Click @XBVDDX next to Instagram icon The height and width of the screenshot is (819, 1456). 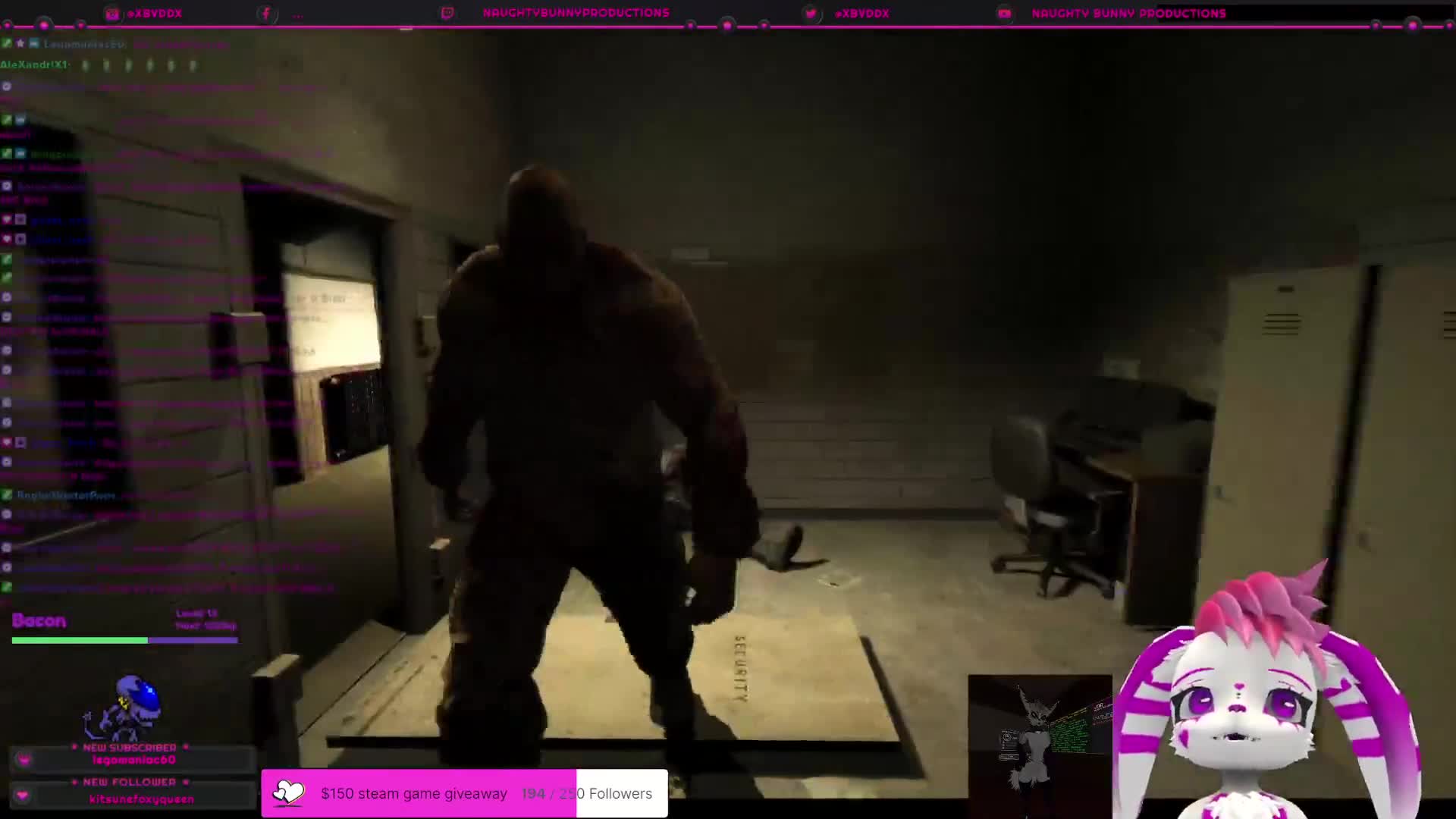tap(154, 14)
